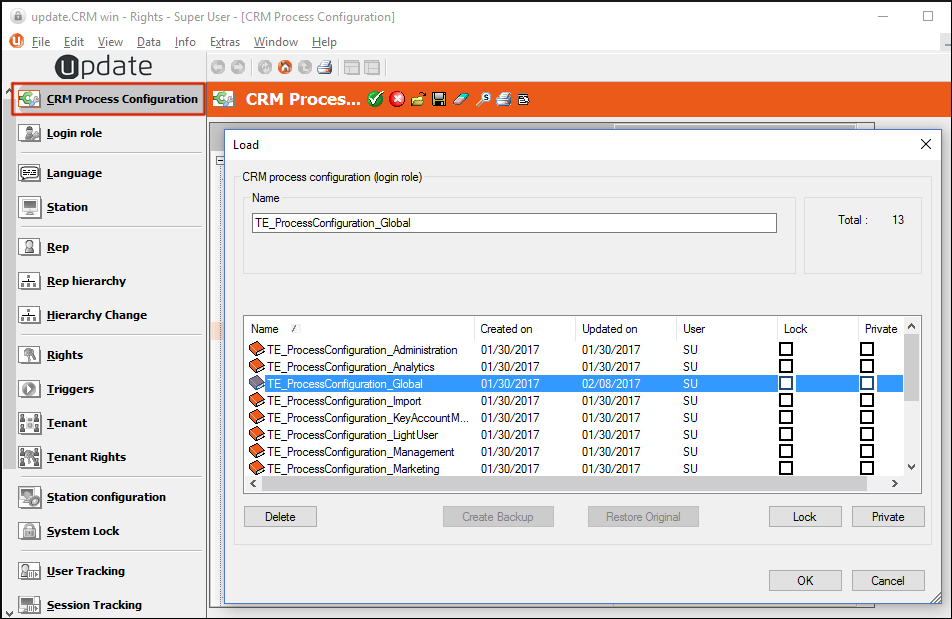The width and height of the screenshot is (952, 619).
Task: Click the Print icon in the top gray toolbar
Action: click(x=325, y=67)
